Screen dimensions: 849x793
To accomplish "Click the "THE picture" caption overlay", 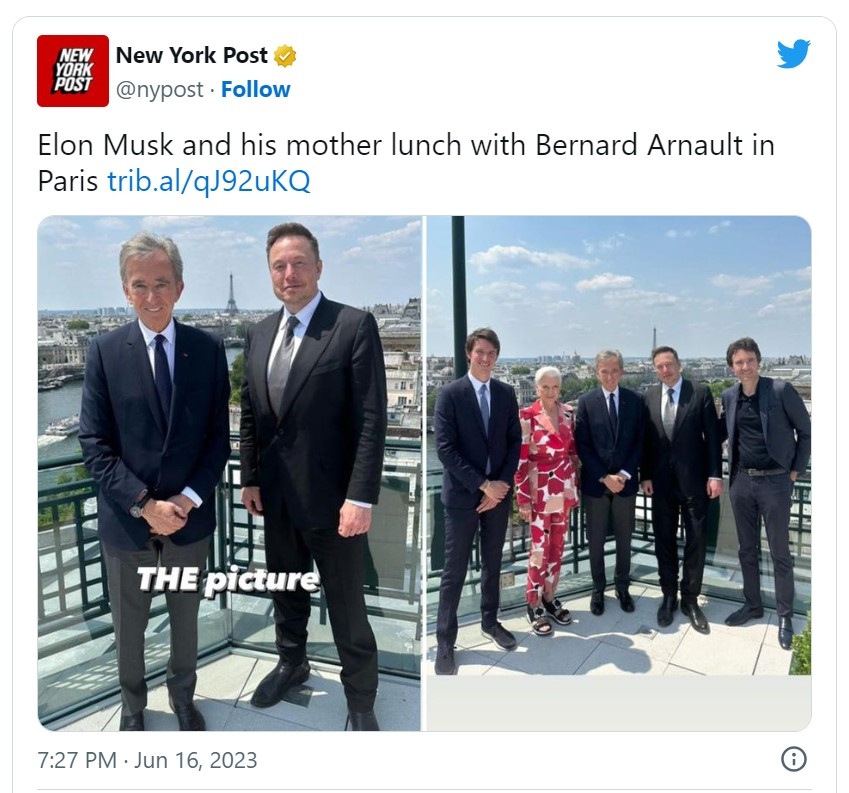I will [x=228, y=580].
